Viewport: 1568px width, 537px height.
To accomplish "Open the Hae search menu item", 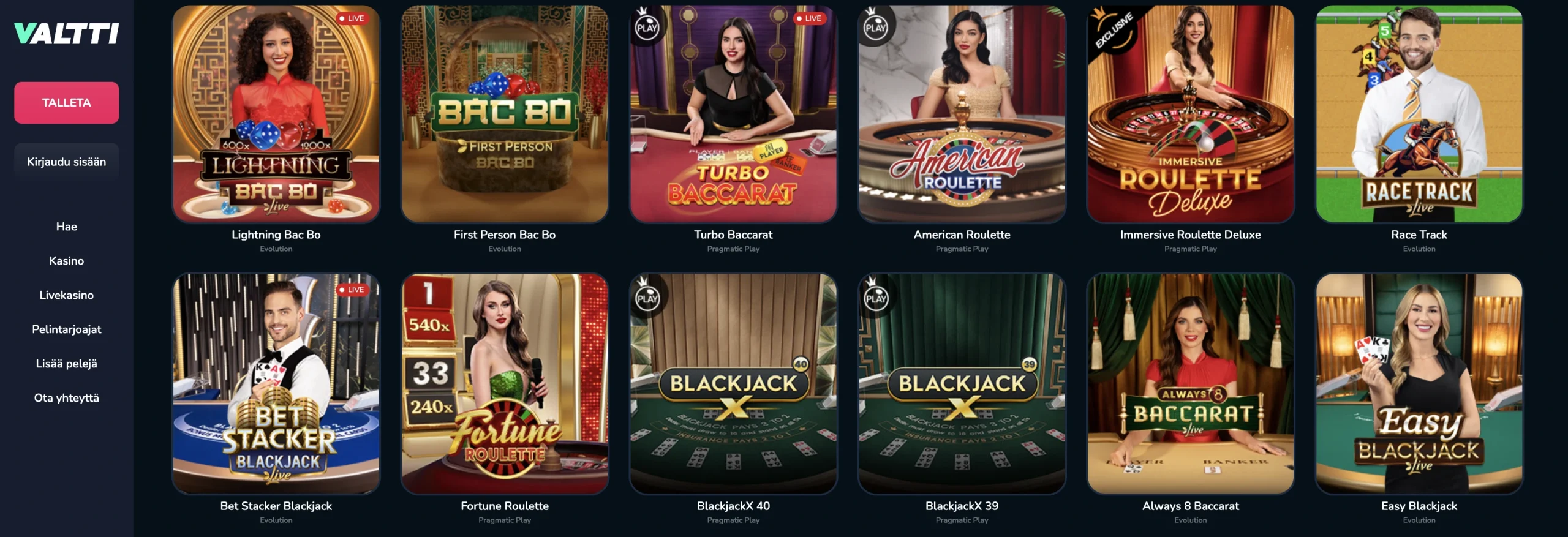I will point(66,227).
